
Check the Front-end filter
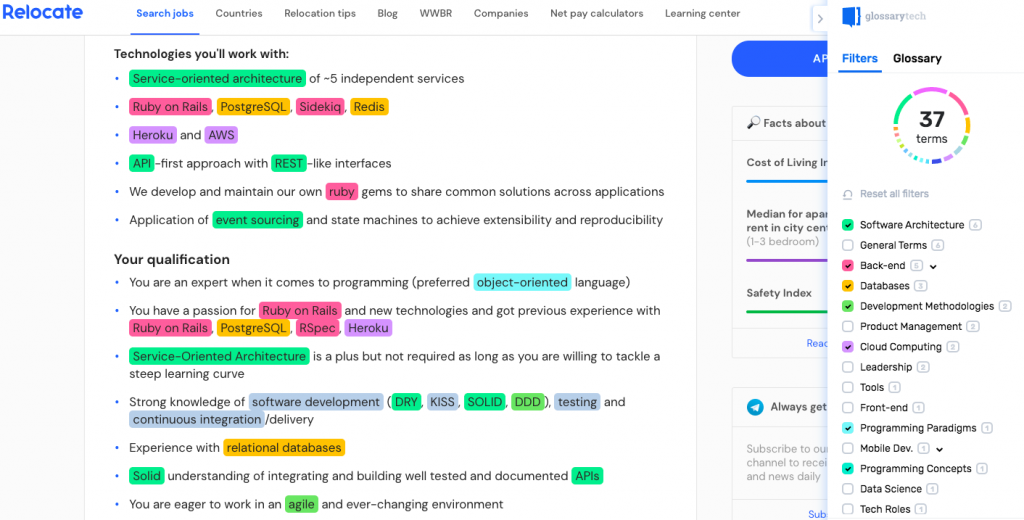tap(848, 408)
